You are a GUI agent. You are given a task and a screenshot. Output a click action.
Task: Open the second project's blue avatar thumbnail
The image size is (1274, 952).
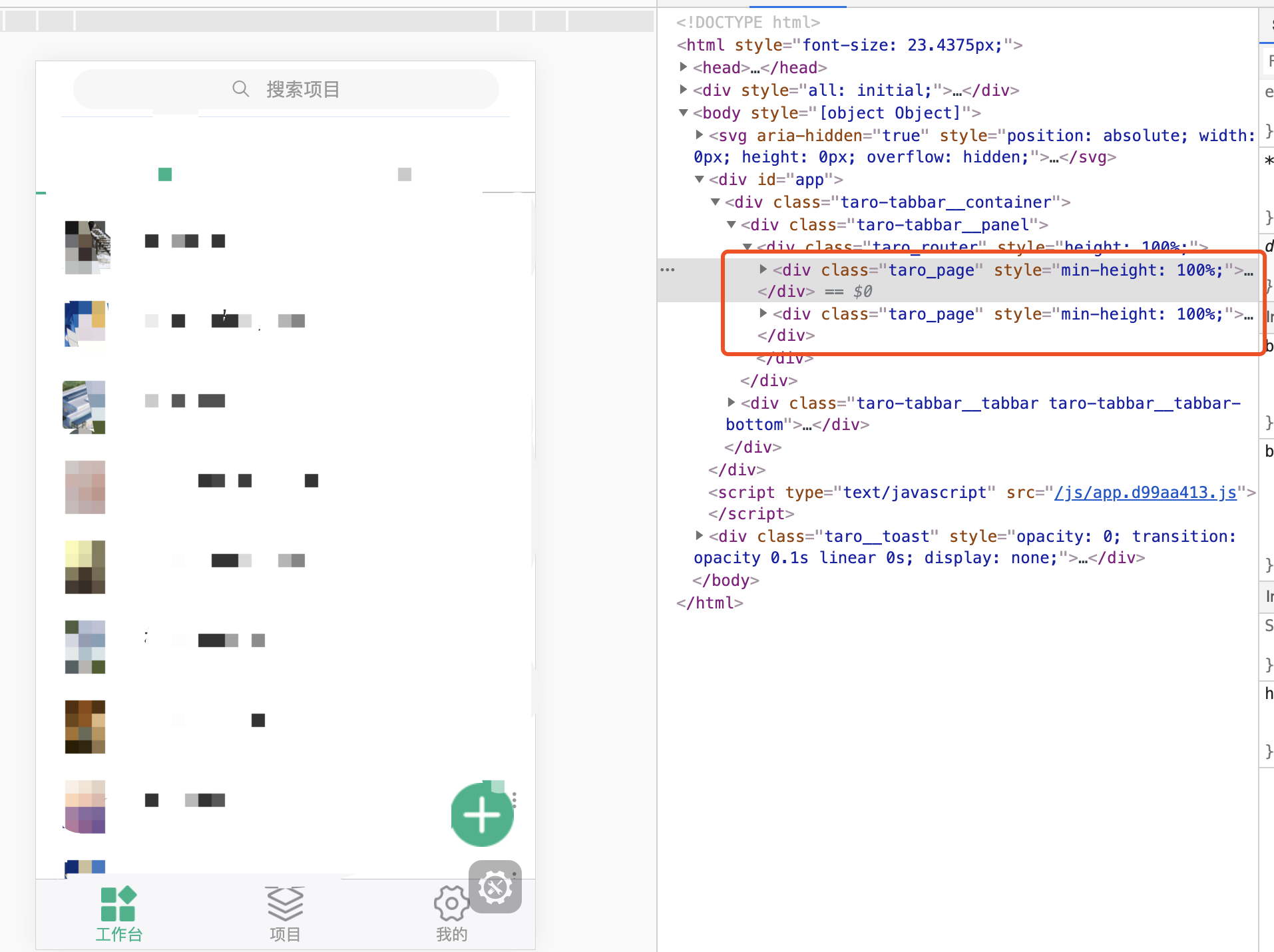point(86,324)
